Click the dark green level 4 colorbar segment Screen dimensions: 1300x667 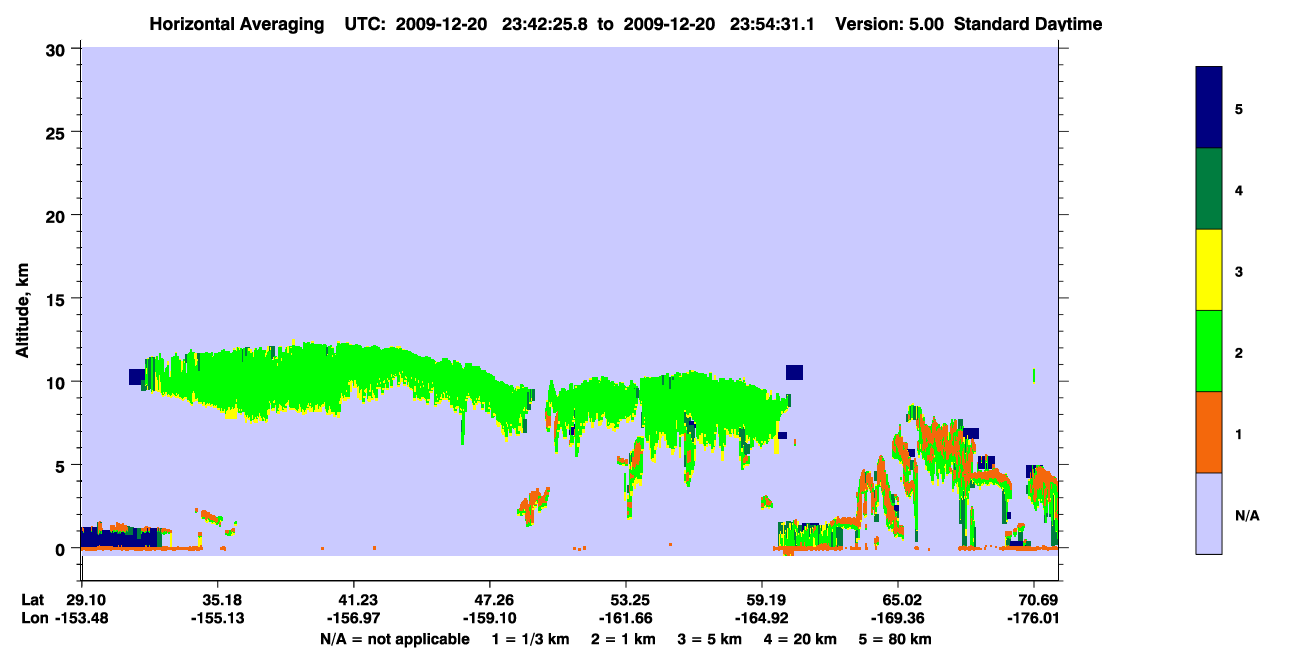(x=1209, y=189)
